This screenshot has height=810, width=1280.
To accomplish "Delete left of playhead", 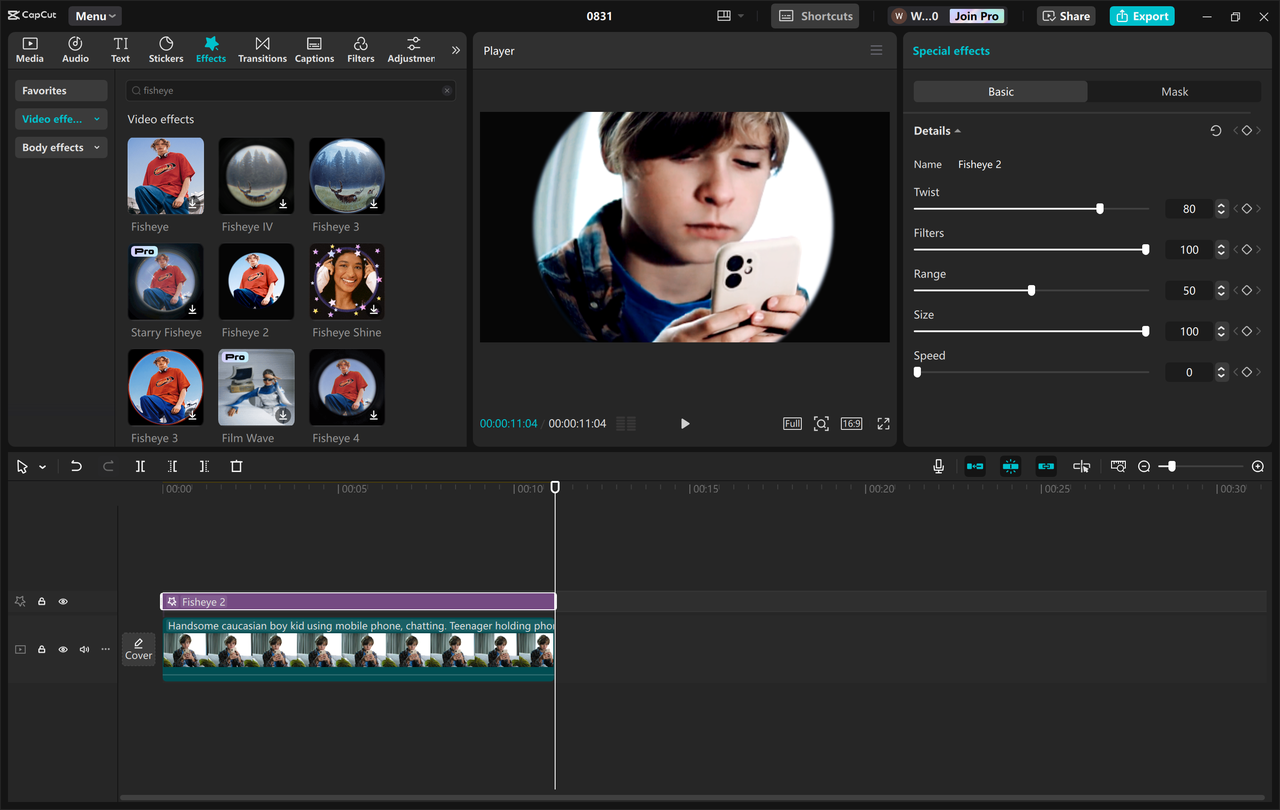I will [x=172, y=467].
